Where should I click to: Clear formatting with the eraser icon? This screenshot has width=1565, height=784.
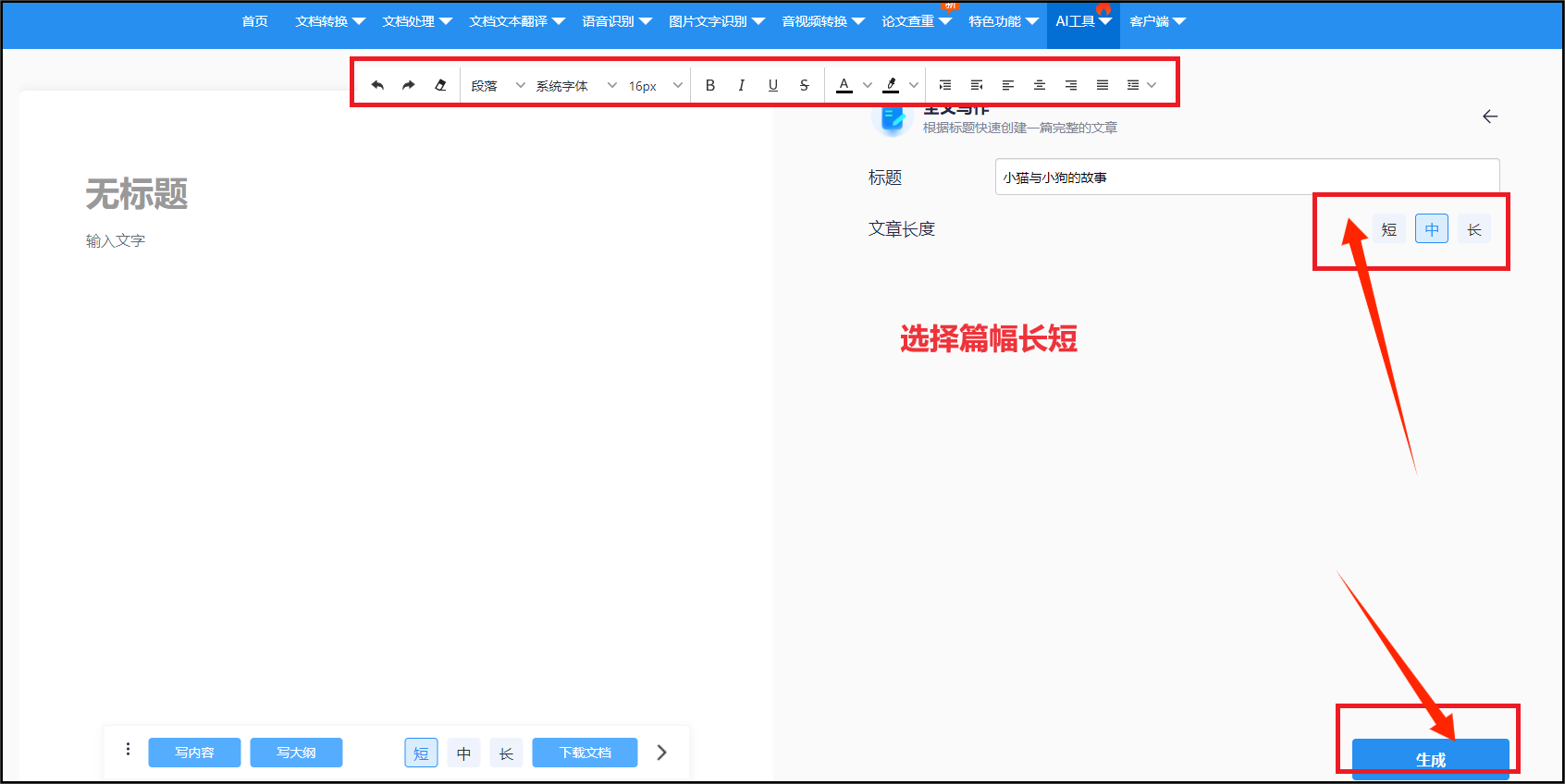tap(440, 85)
